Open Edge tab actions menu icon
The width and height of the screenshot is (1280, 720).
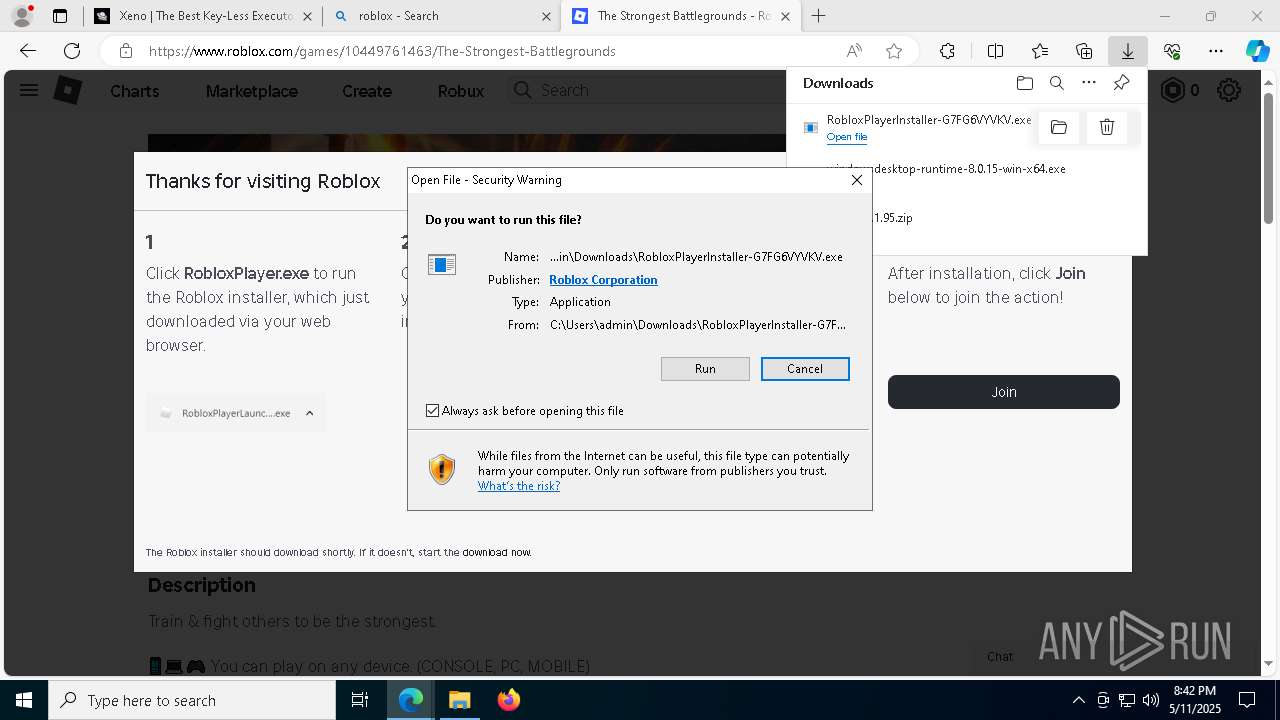click(x=60, y=16)
